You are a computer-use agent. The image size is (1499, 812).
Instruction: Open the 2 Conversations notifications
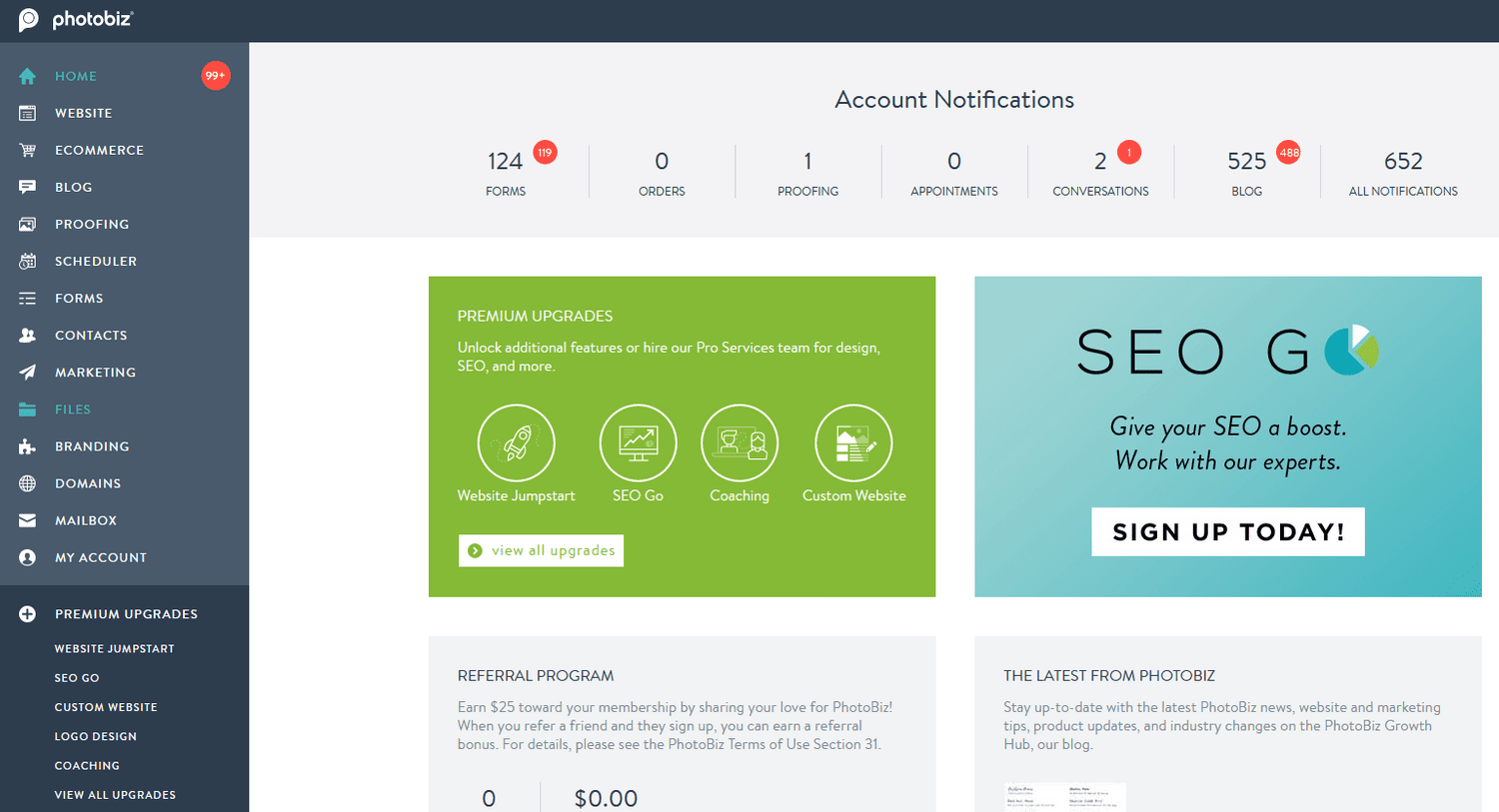1100,172
